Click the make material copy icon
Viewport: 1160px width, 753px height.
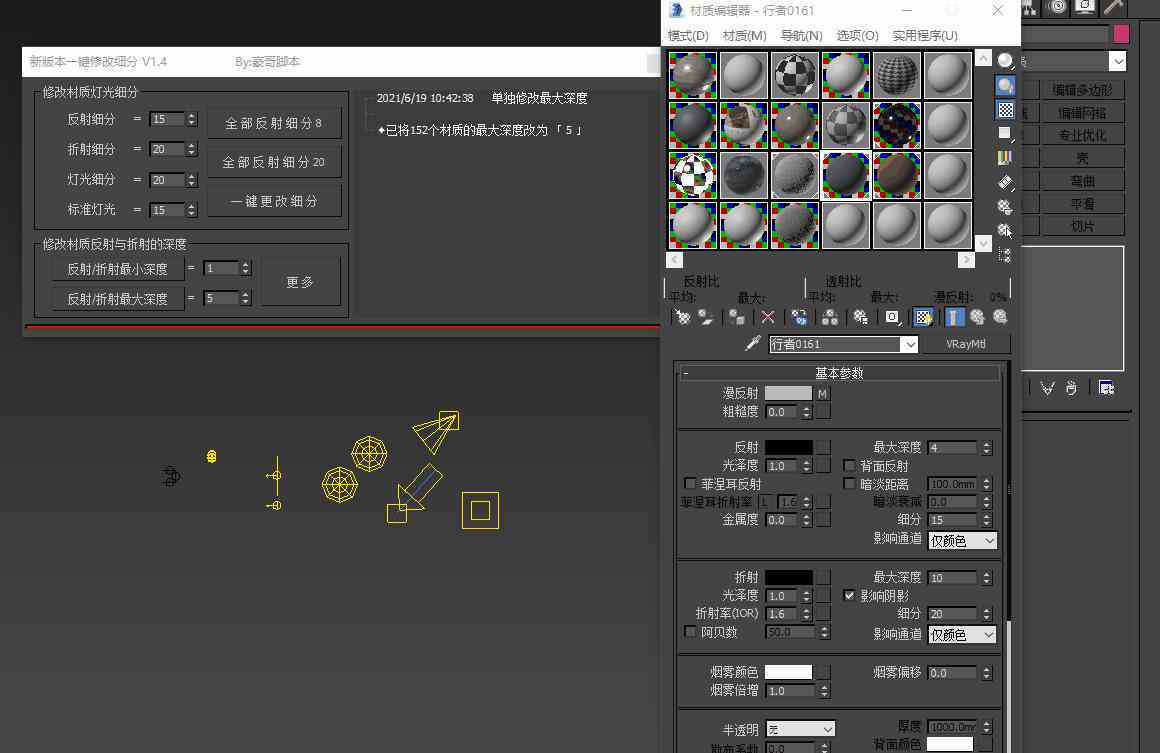[799, 317]
